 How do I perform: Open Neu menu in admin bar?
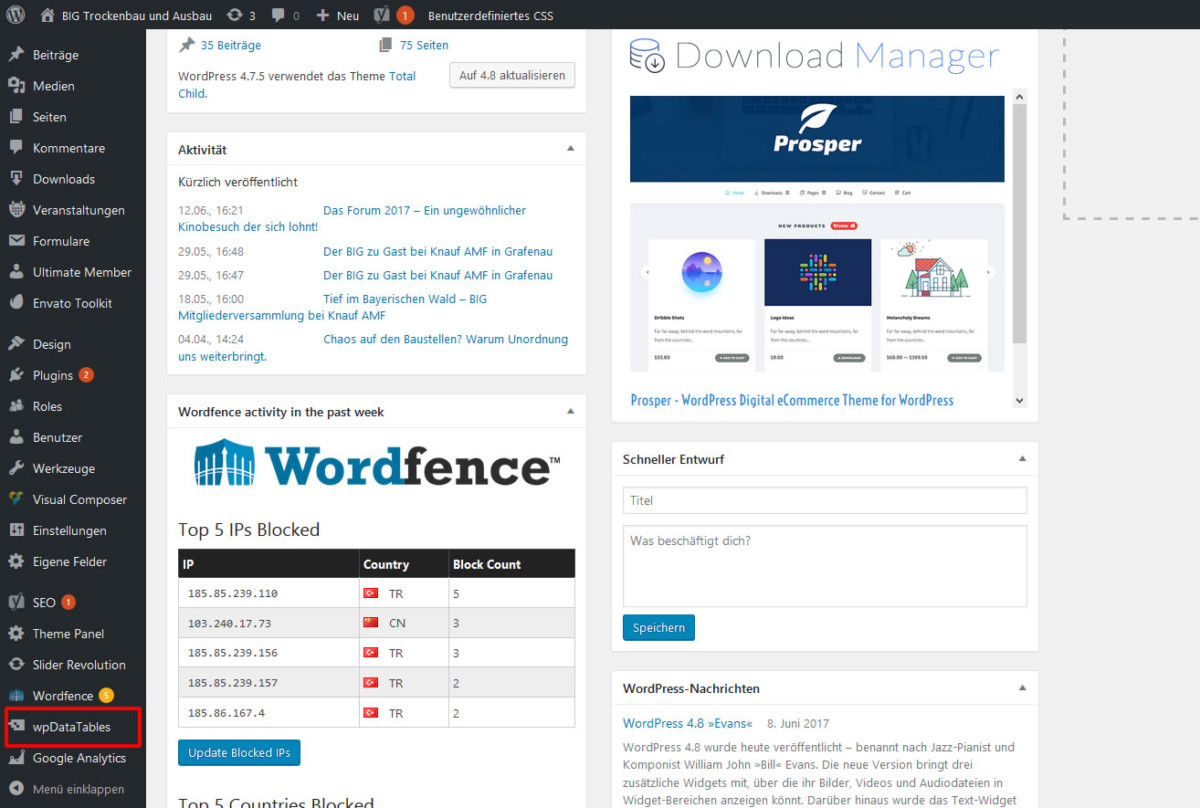(x=337, y=15)
